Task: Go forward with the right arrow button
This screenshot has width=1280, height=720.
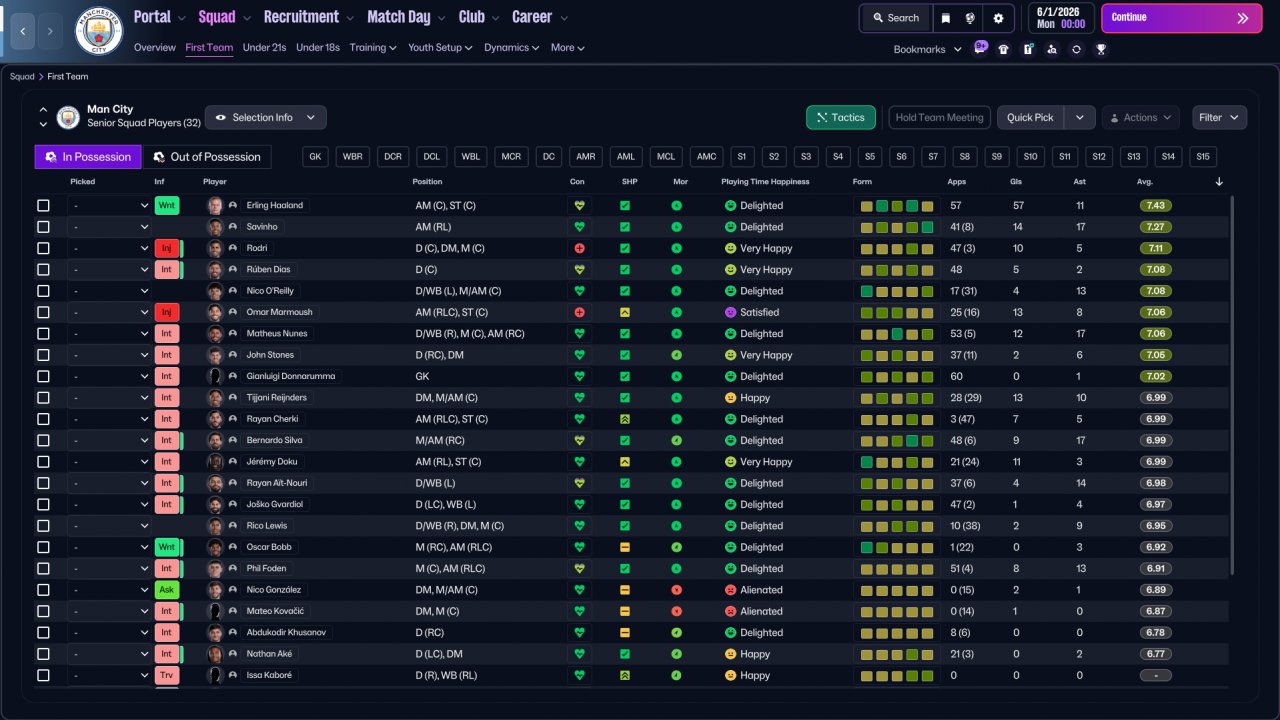Action: (x=51, y=31)
